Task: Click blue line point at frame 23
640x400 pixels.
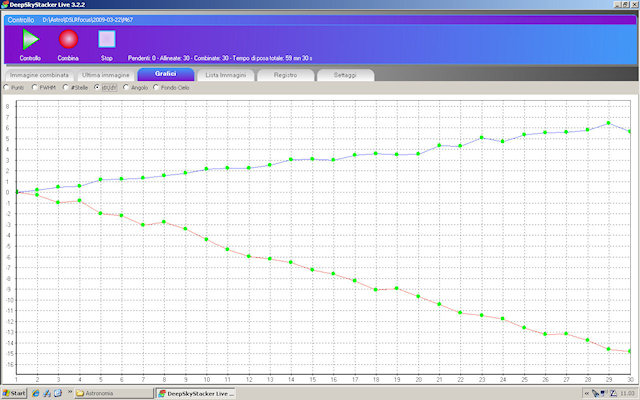Action: click(482, 138)
